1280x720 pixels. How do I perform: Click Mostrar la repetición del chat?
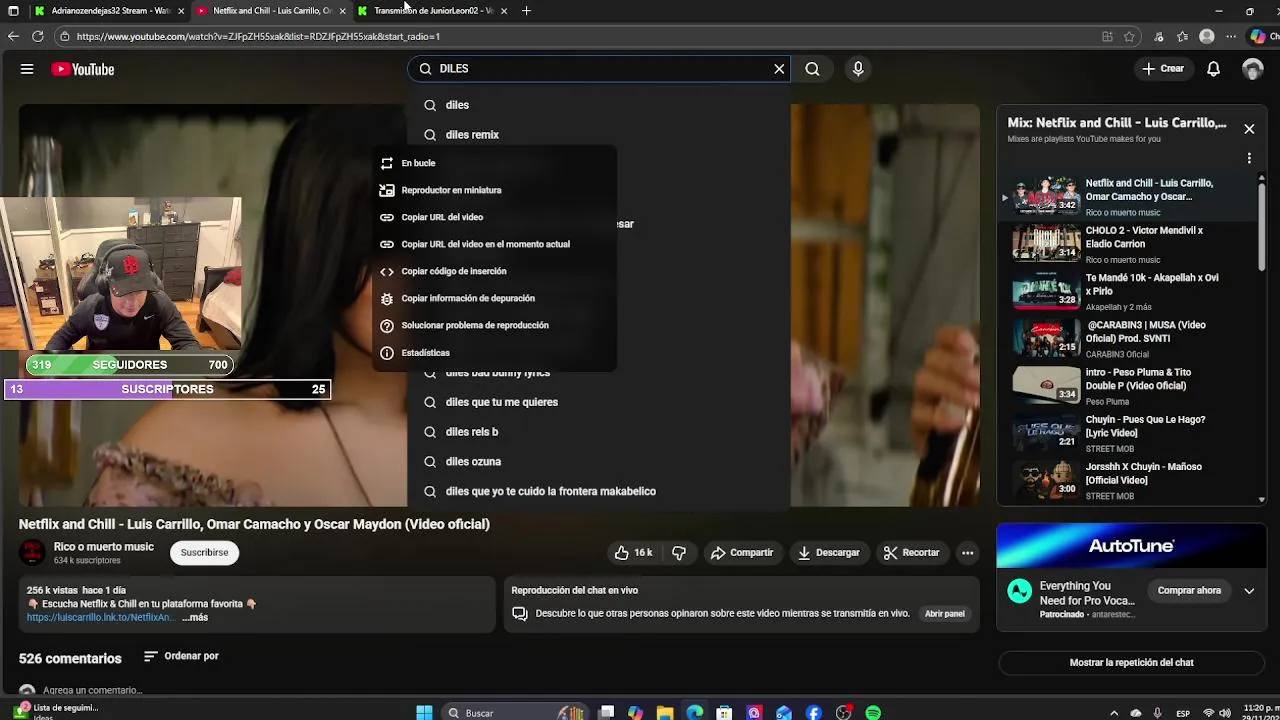point(1131,662)
